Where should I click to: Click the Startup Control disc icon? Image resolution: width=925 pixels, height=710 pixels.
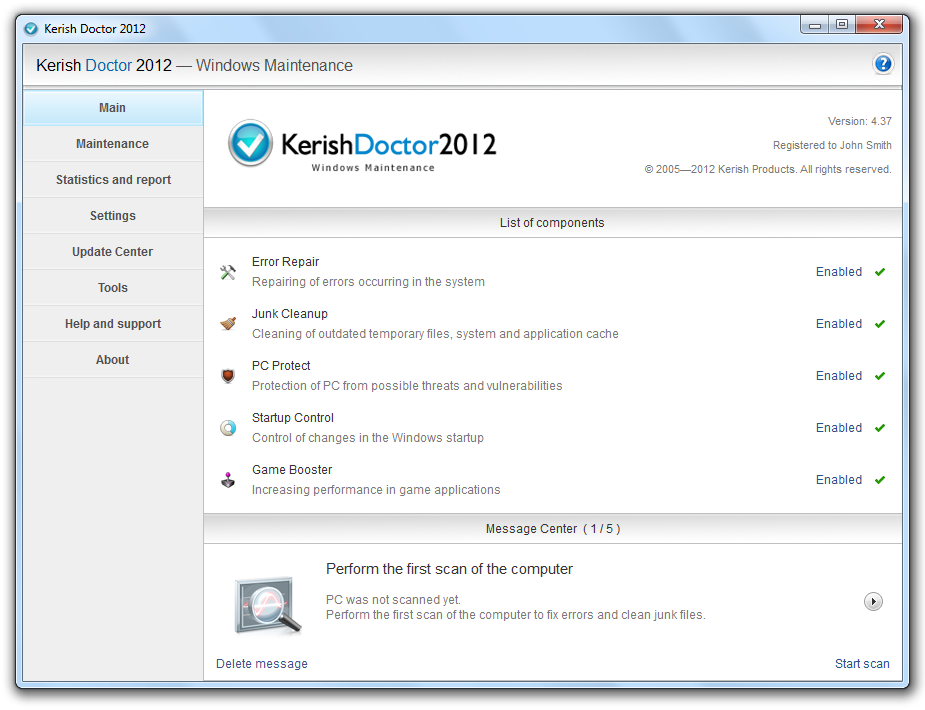228,428
